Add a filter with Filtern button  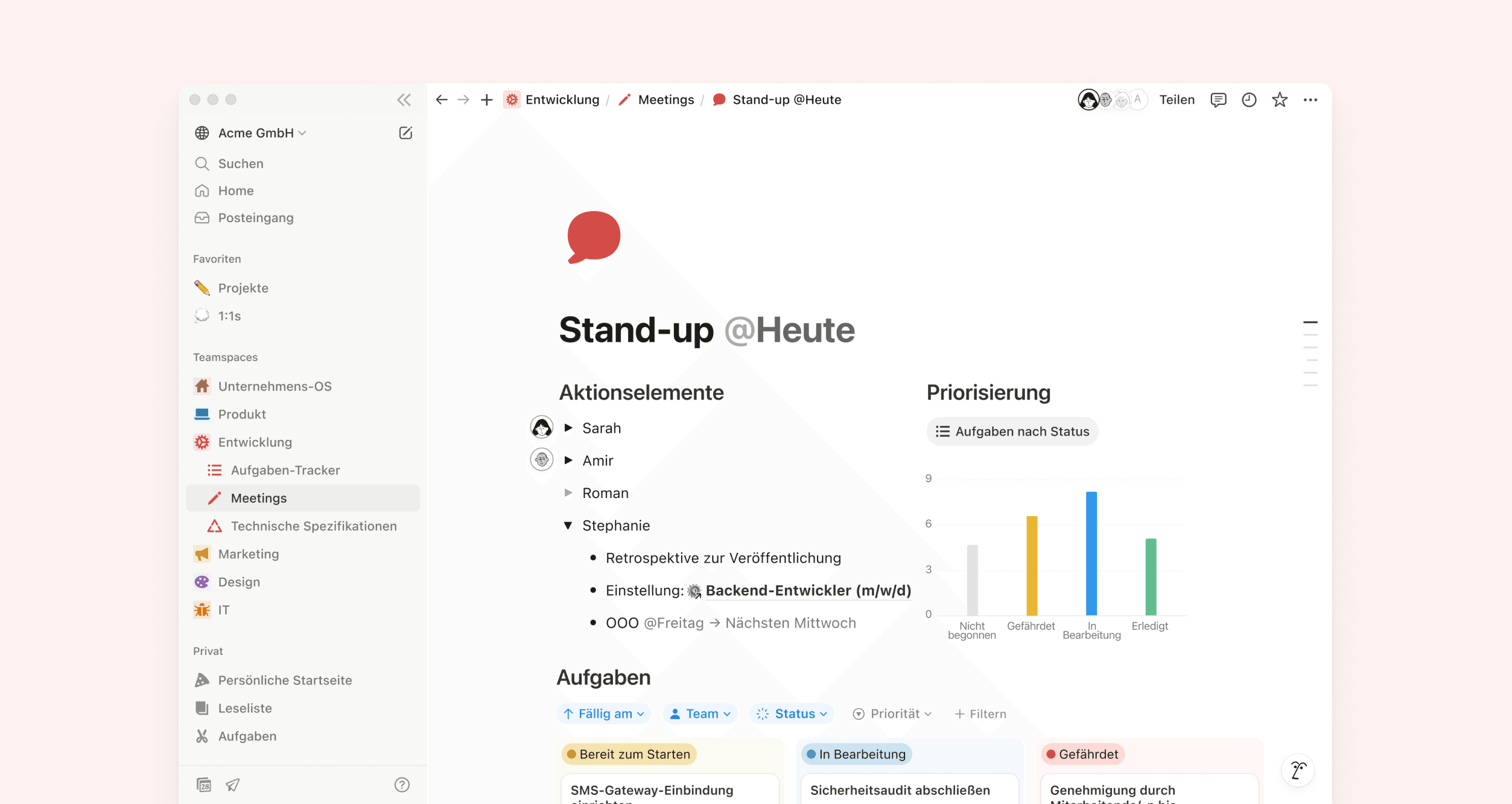tap(980, 713)
